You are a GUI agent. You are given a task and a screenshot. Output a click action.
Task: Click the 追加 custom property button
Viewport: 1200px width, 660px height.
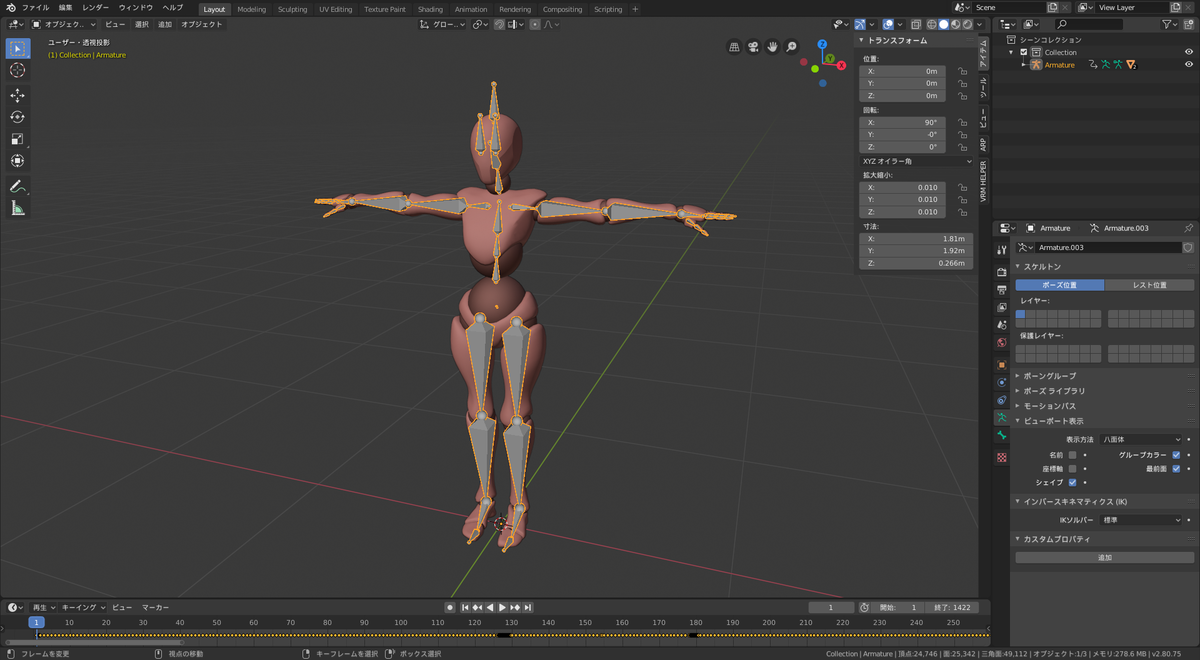[1105, 557]
